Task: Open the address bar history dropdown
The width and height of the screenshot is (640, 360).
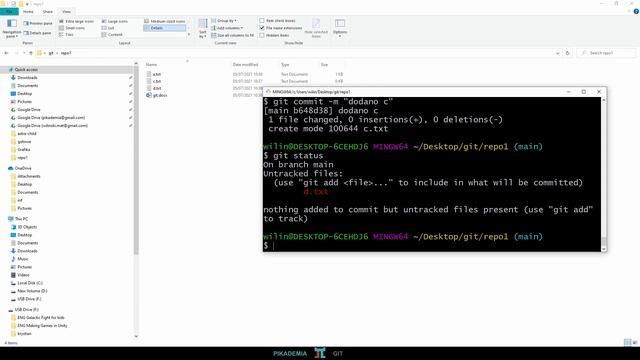Action: pos(558,53)
